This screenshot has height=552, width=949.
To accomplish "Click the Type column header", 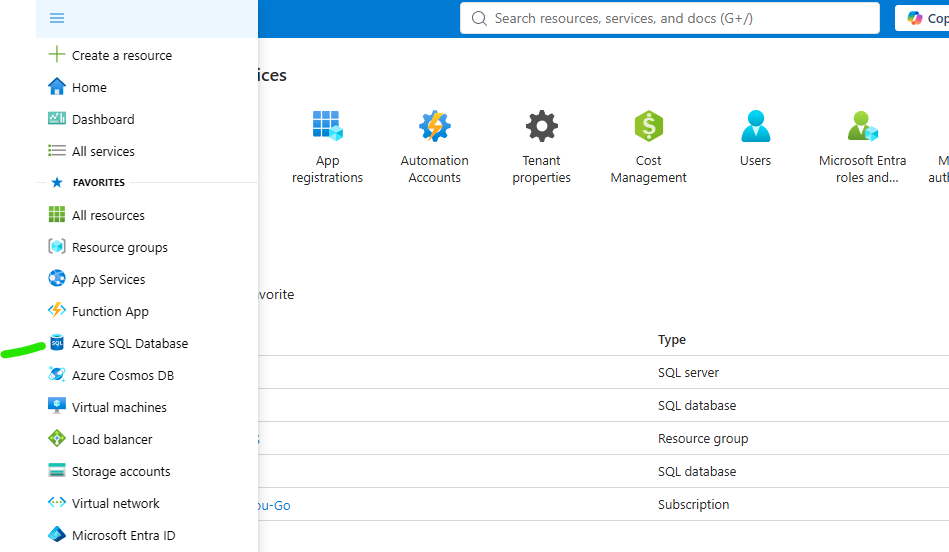I will click(x=672, y=340).
